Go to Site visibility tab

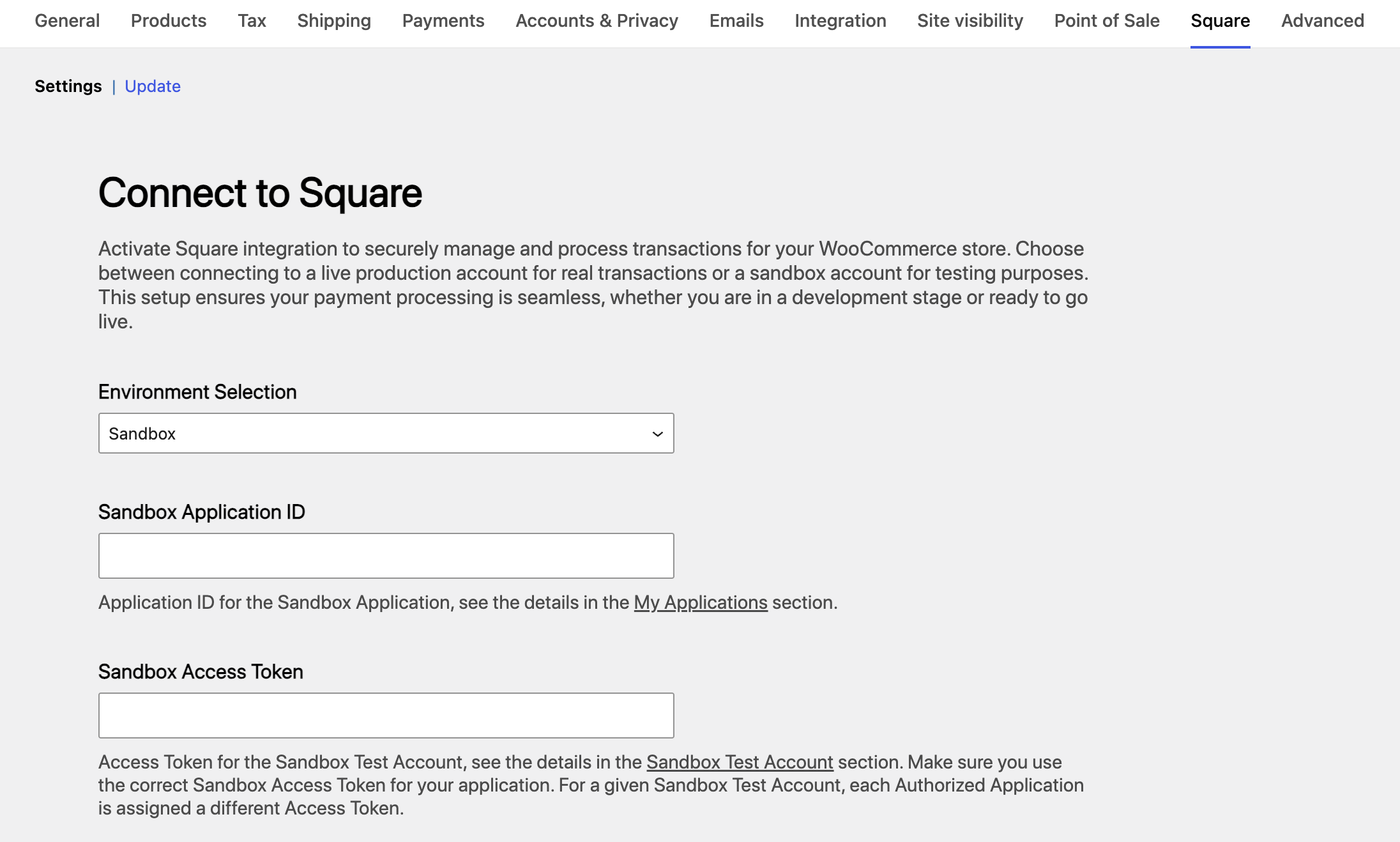pos(970,20)
